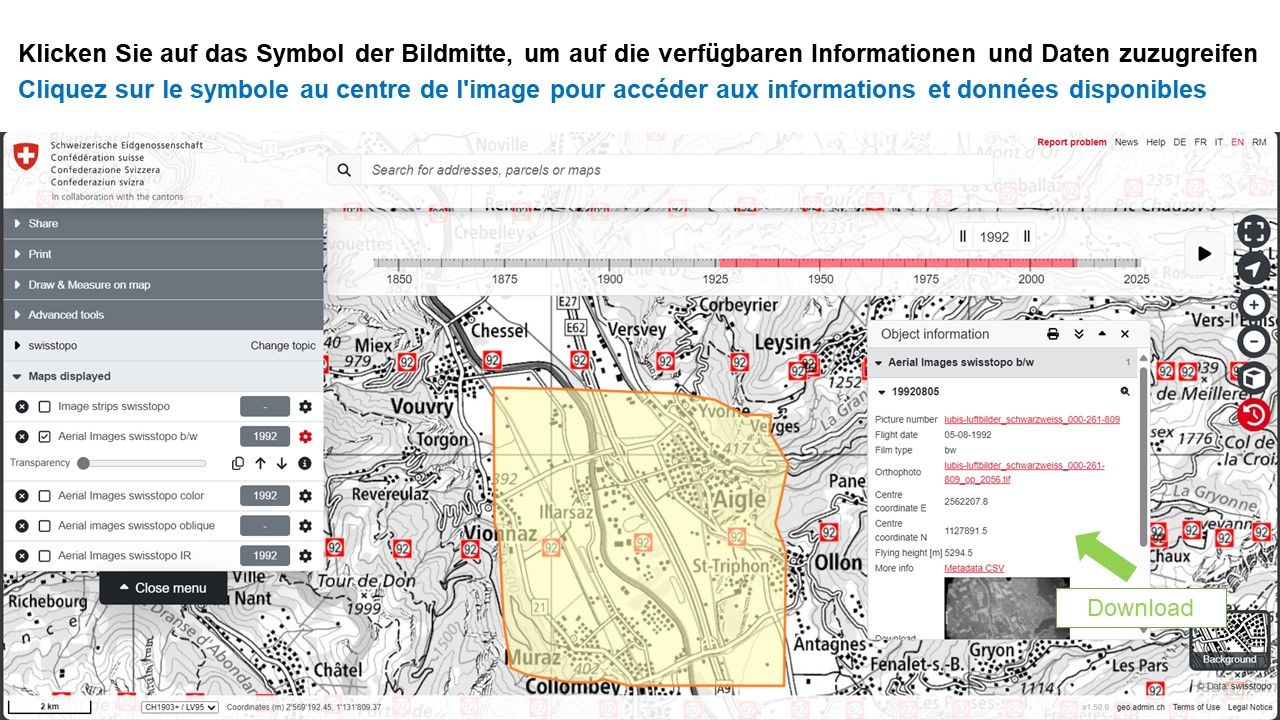Click the layer info icon beside Transparency
Viewport: 1280px width, 720px height.
(x=305, y=463)
